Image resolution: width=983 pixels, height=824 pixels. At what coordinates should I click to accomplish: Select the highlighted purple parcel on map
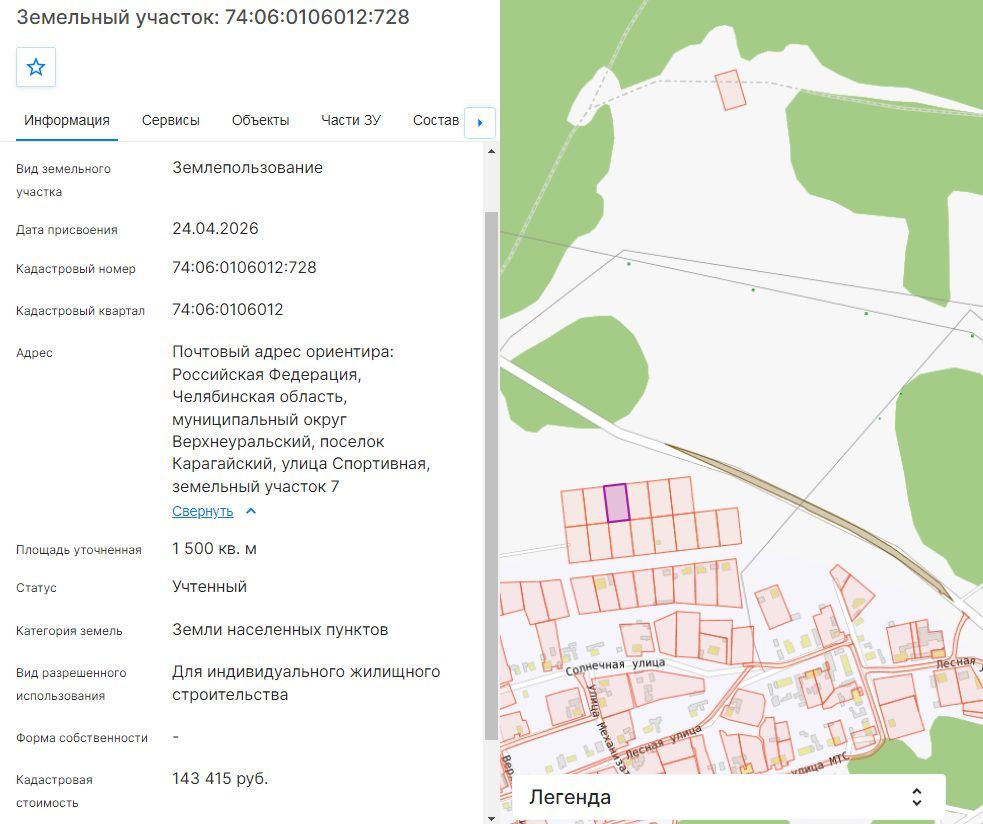[616, 503]
